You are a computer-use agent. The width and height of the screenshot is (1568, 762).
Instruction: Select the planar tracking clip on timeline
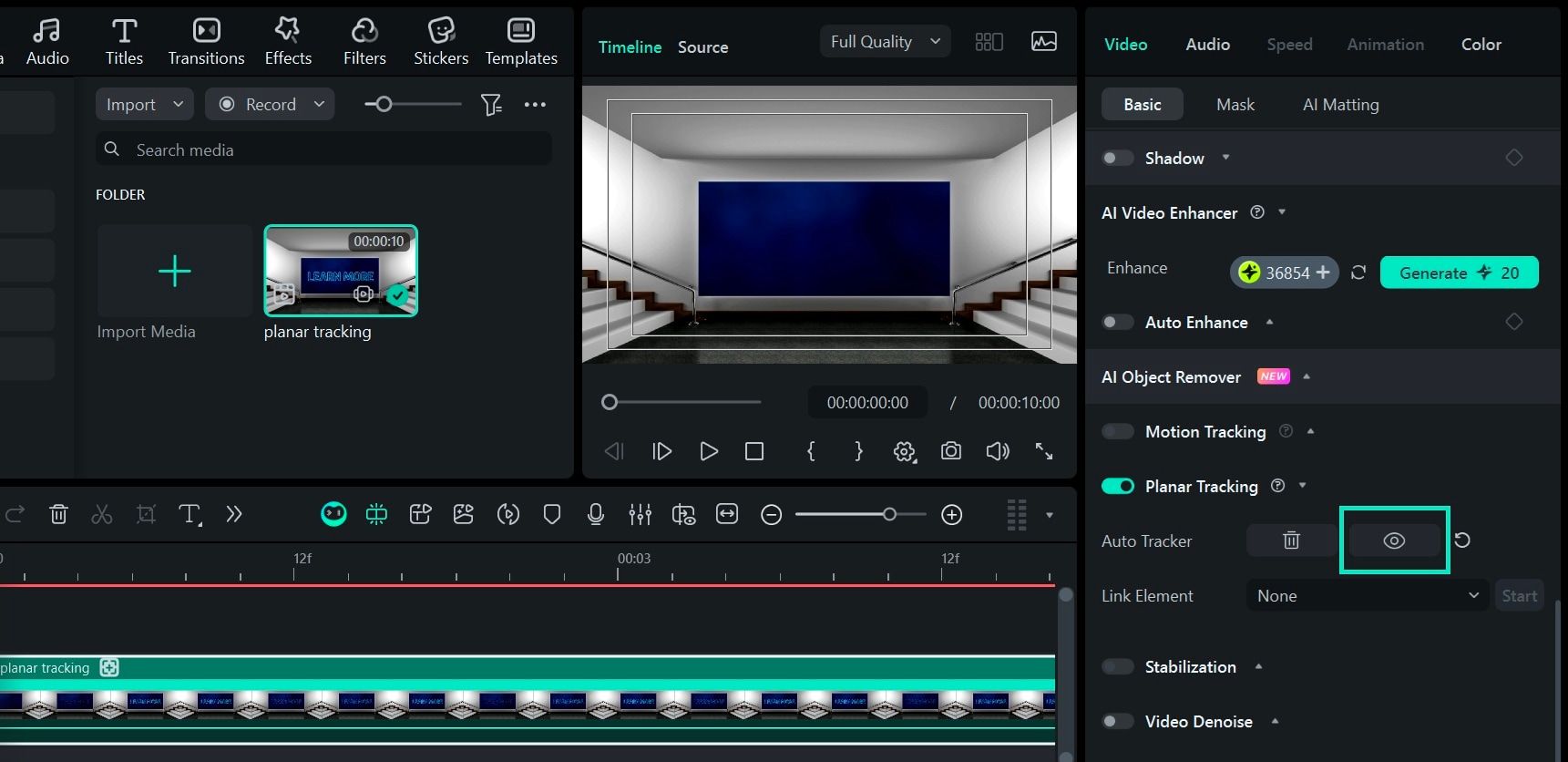pyautogui.click(x=528, y=699)
